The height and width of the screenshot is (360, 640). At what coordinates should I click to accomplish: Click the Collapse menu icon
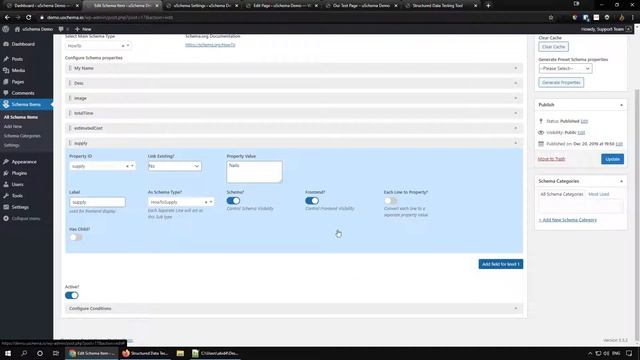(x=6, y=218)
